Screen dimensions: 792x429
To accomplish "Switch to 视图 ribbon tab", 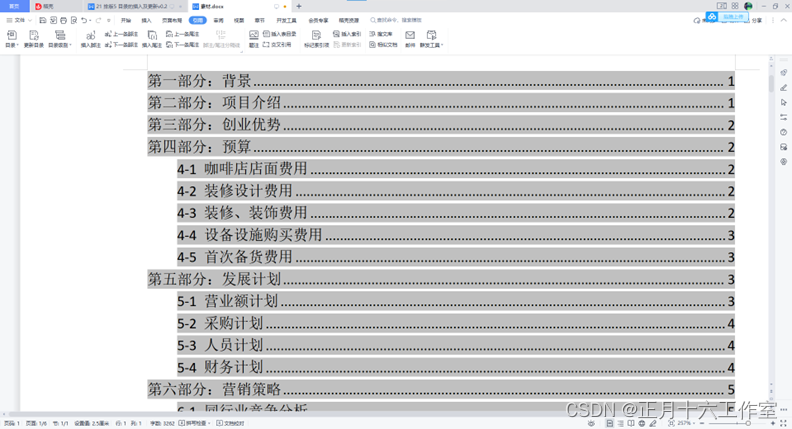I will (239, 20).
